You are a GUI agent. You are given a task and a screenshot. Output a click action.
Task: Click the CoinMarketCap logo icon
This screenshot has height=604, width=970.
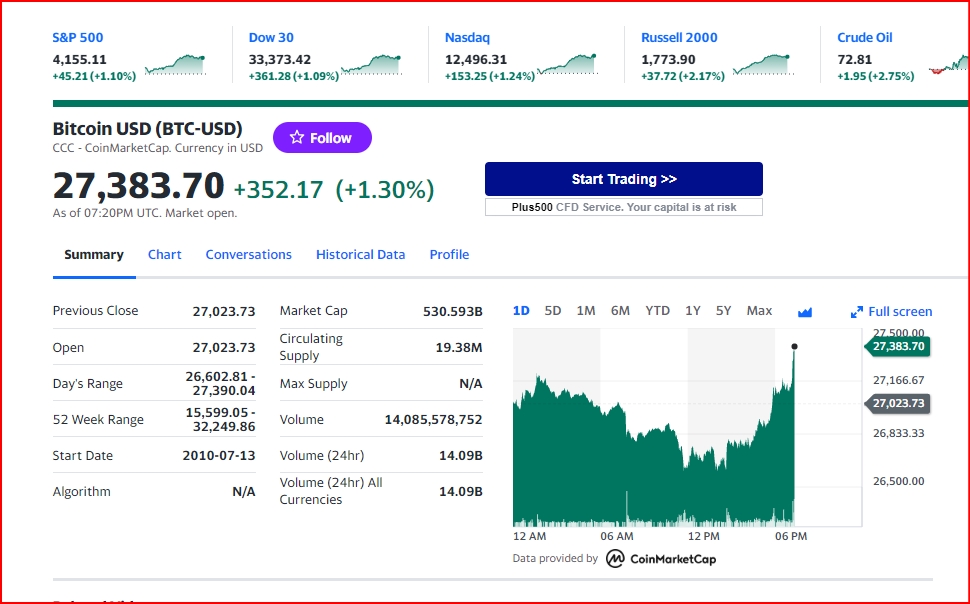pyautogui.click(x=615, y=559)
